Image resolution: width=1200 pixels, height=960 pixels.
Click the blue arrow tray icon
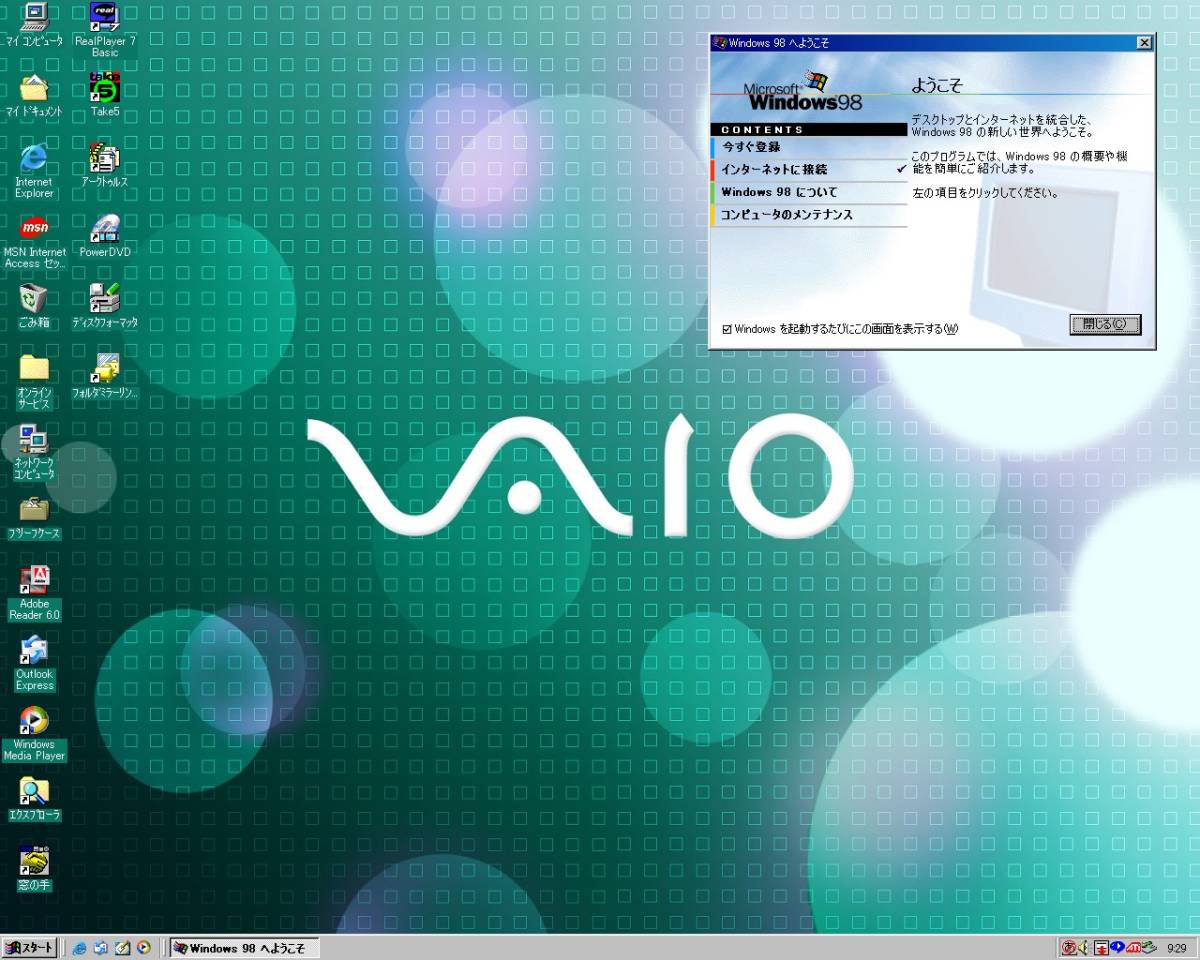[x=1117, y=946]
